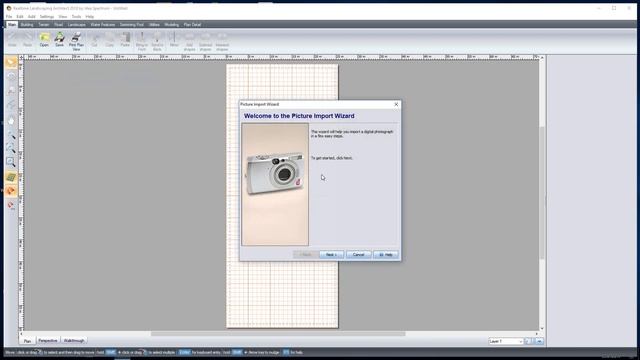This screenshot has height=360, width=640.
Task: Switch to the Modeling ribbon tab
Action: click(x=171, y=25)
